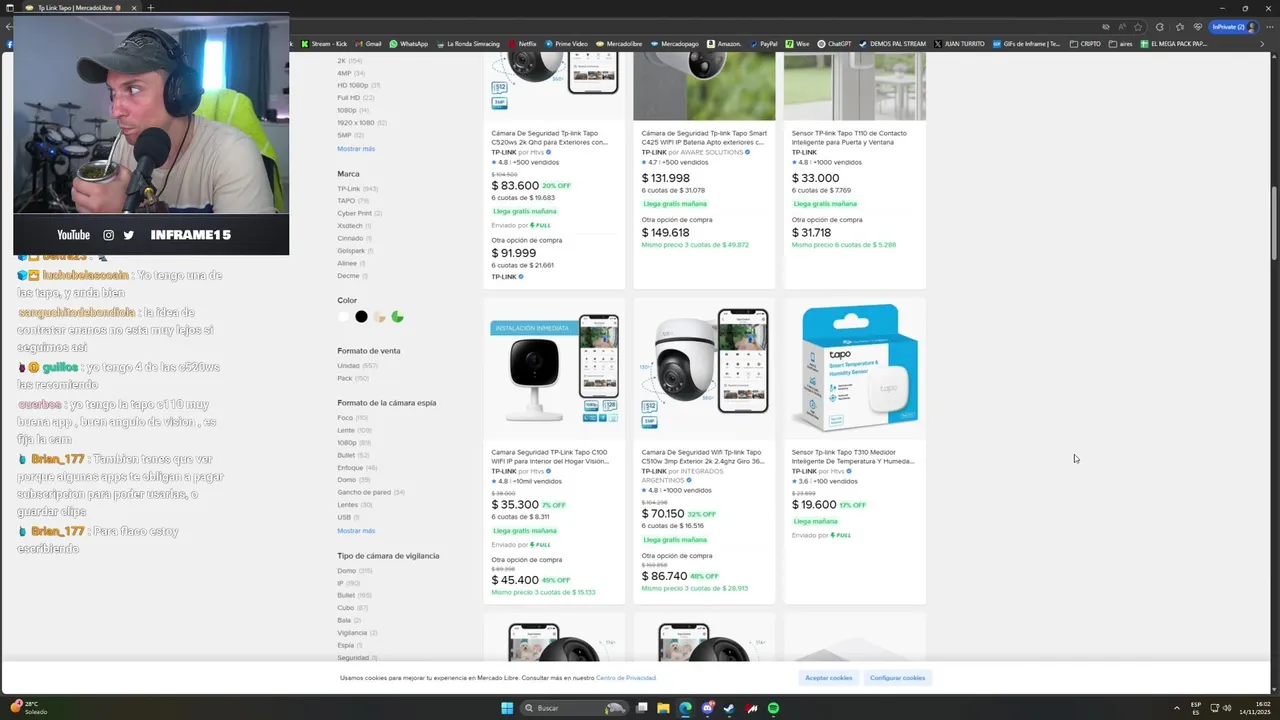Click Mostrar más under Formato de cámara
Image resolution: width=1280 pixels, height=720 pixels.
coord(356,531)
